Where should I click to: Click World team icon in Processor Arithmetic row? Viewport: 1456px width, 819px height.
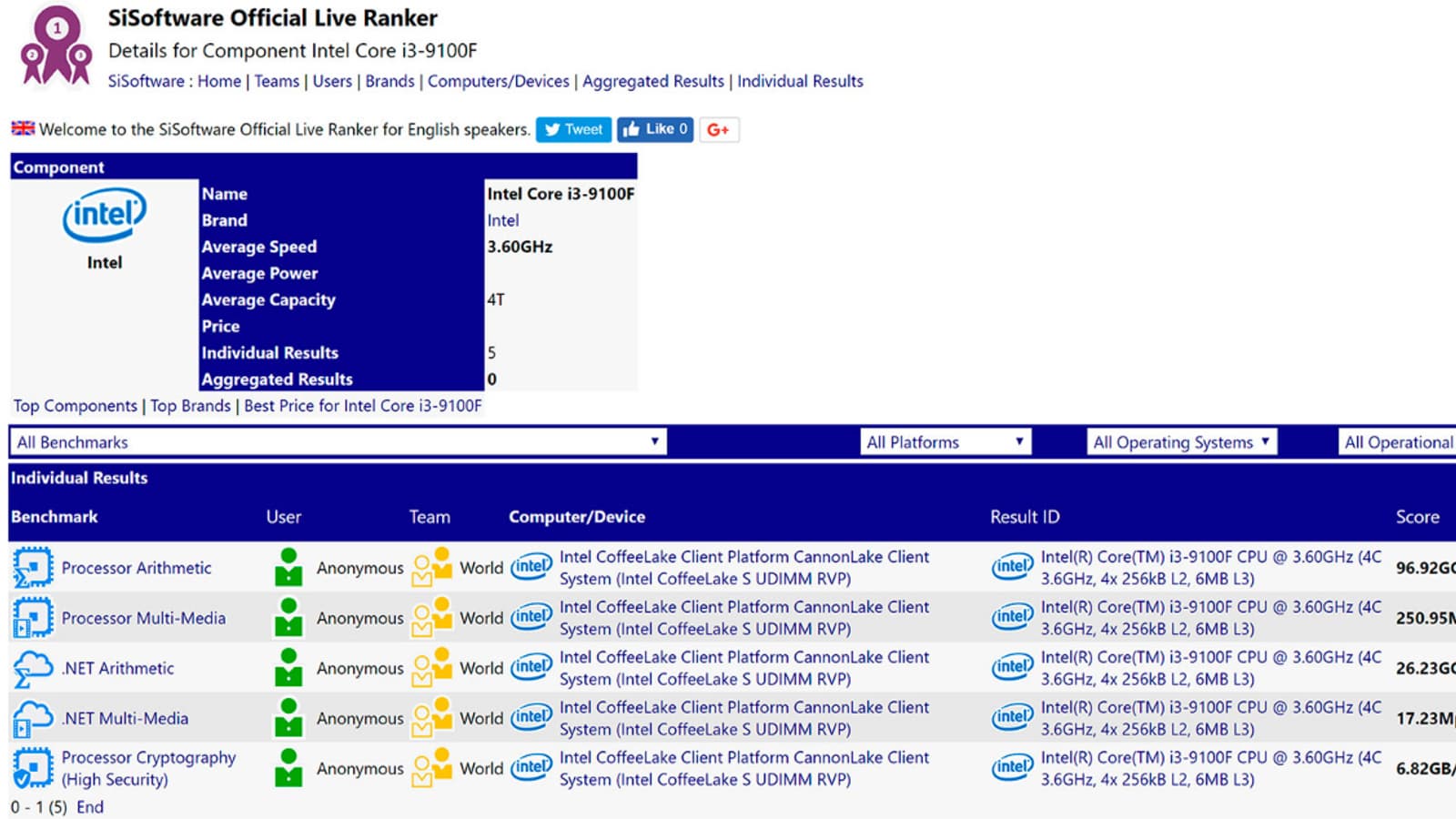(x=432, y=567)
